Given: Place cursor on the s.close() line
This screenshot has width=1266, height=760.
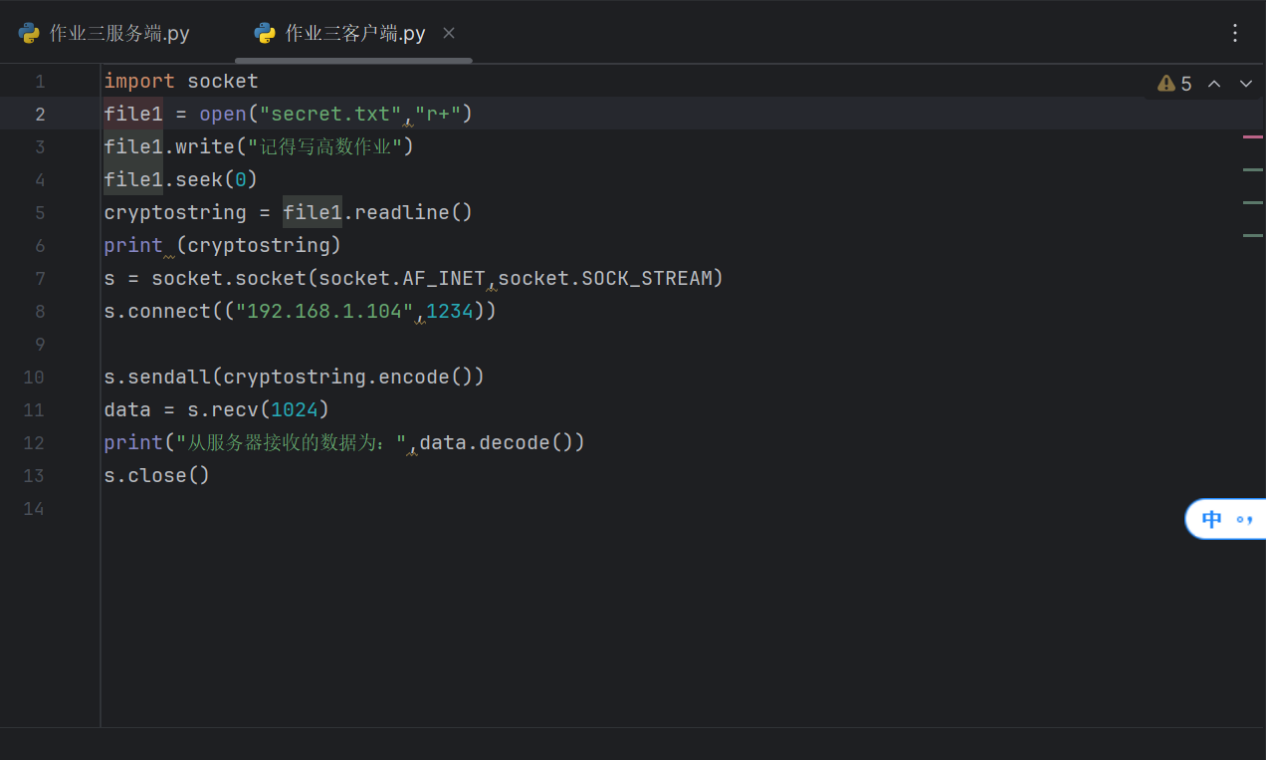Looking at the screenshot, I should (x=157, y=476).
